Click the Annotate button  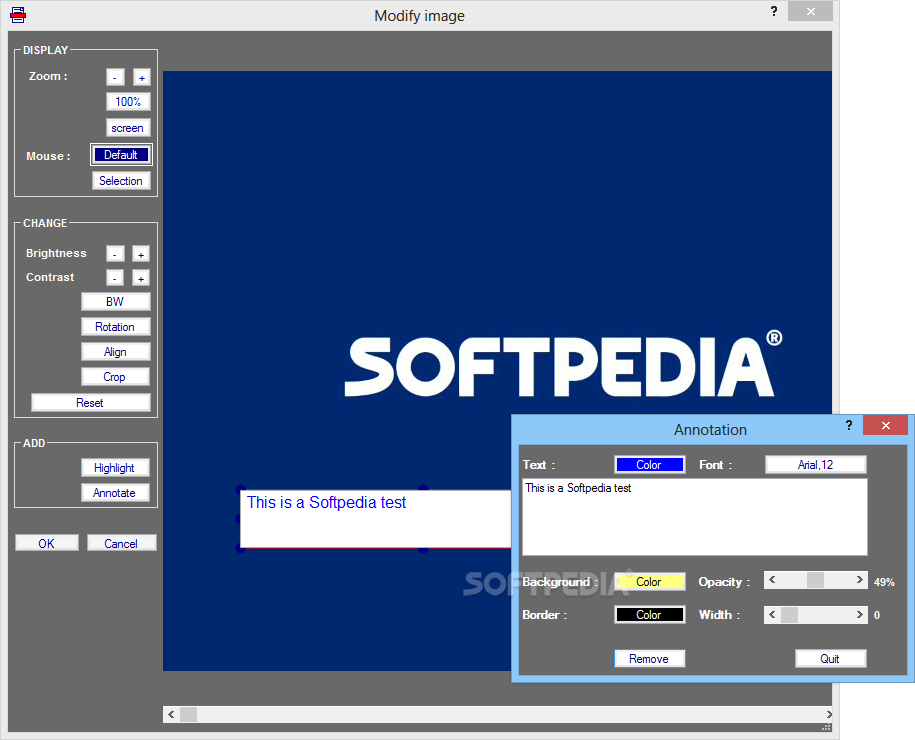pyautogui.click(x=116, y=493)
